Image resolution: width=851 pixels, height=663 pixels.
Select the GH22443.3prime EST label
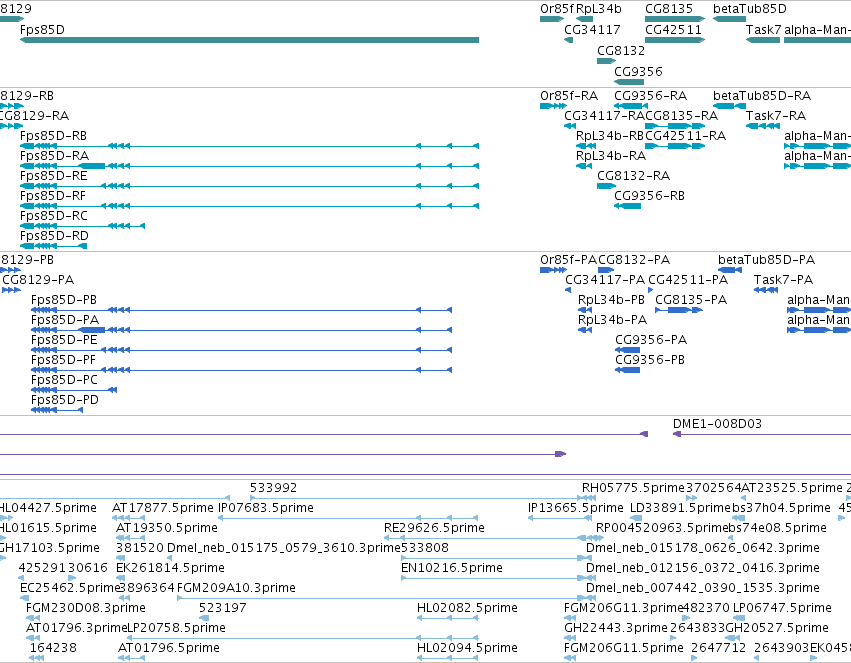coord(615,628)
